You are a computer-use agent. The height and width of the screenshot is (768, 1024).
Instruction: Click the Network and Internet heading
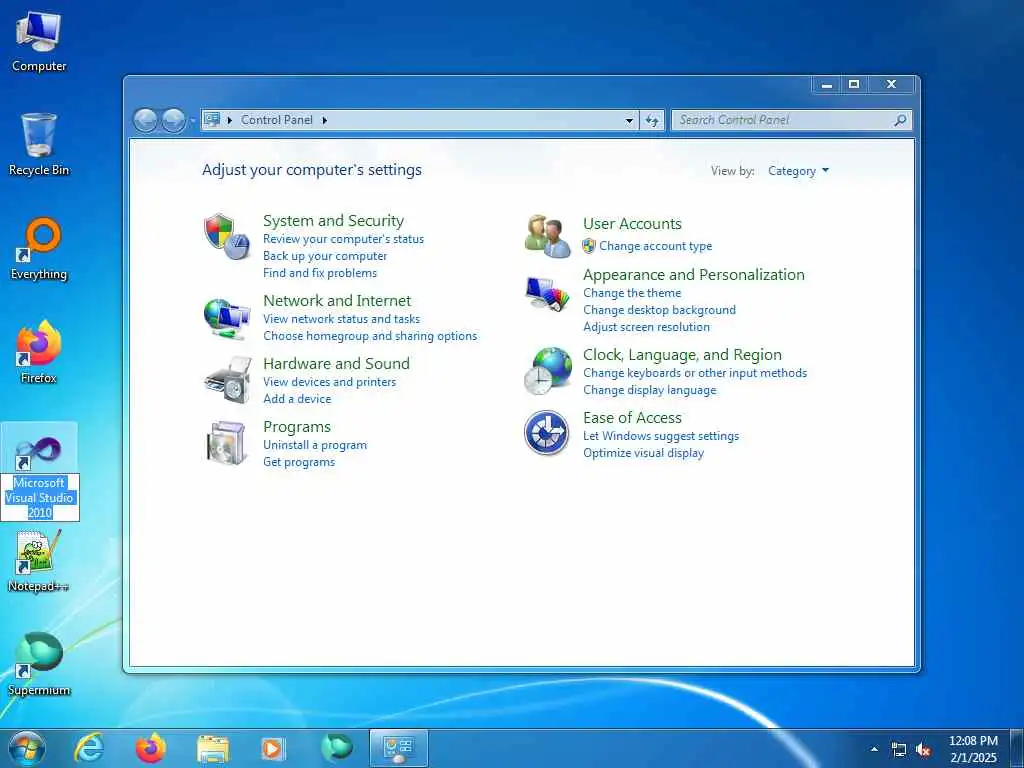point(337,301)
